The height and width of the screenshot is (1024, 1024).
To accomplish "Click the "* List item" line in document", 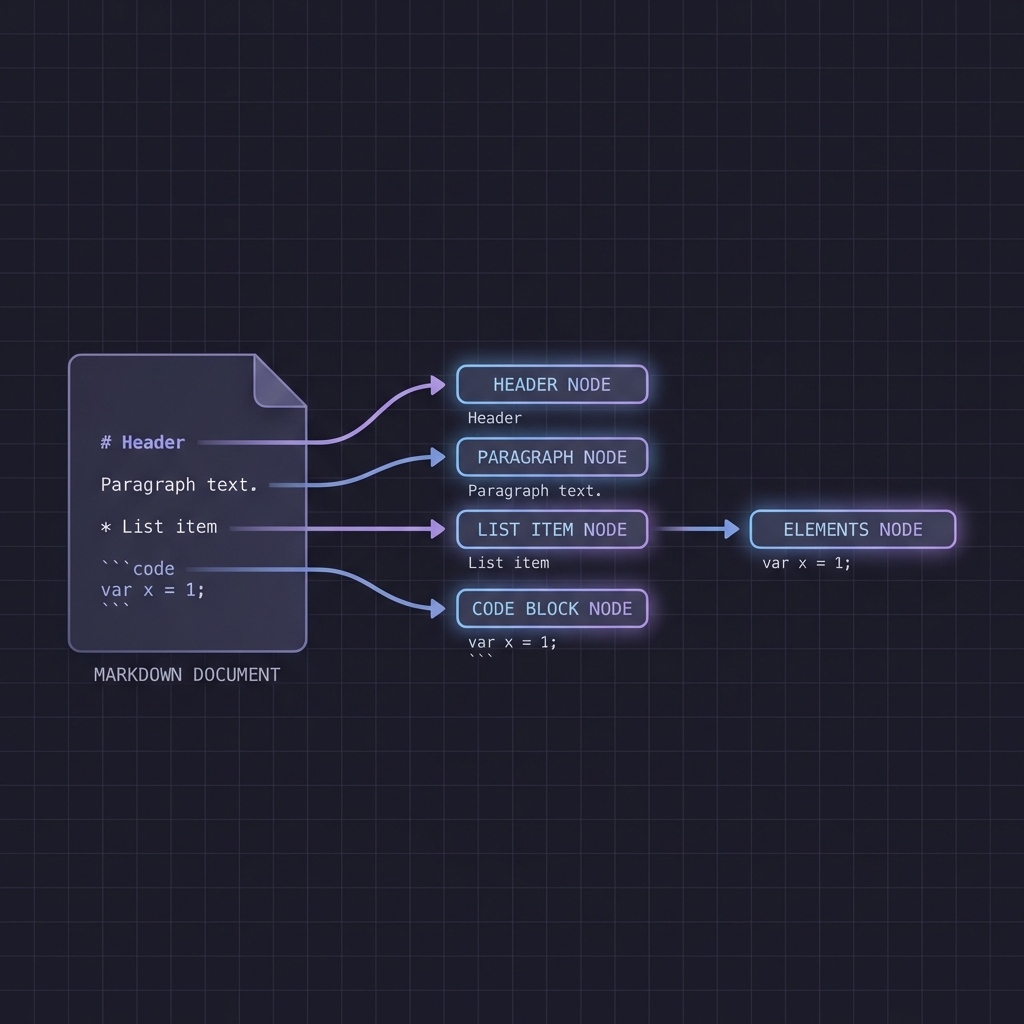I will coord(159,527).
